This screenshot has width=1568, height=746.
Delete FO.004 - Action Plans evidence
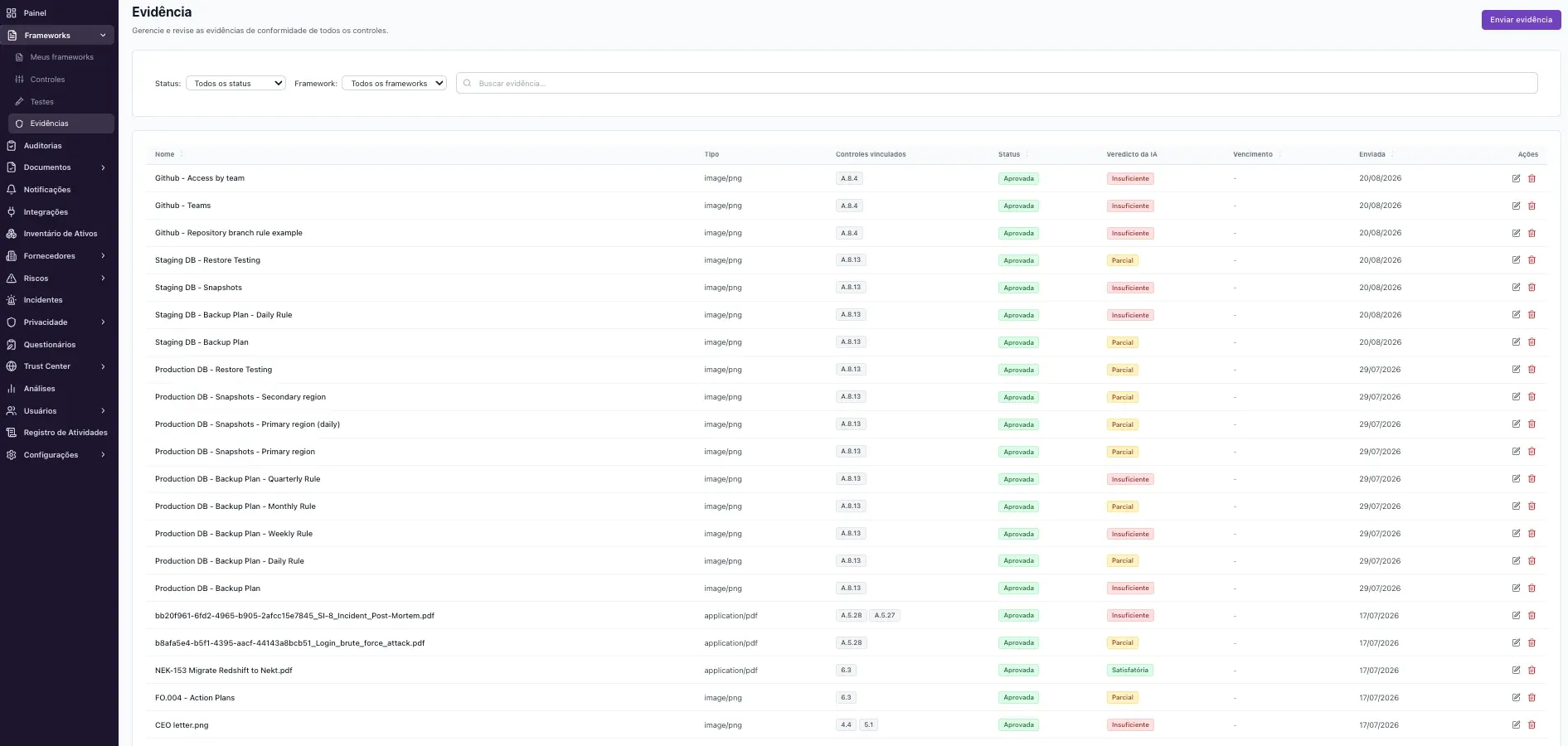pos(1532,698)
